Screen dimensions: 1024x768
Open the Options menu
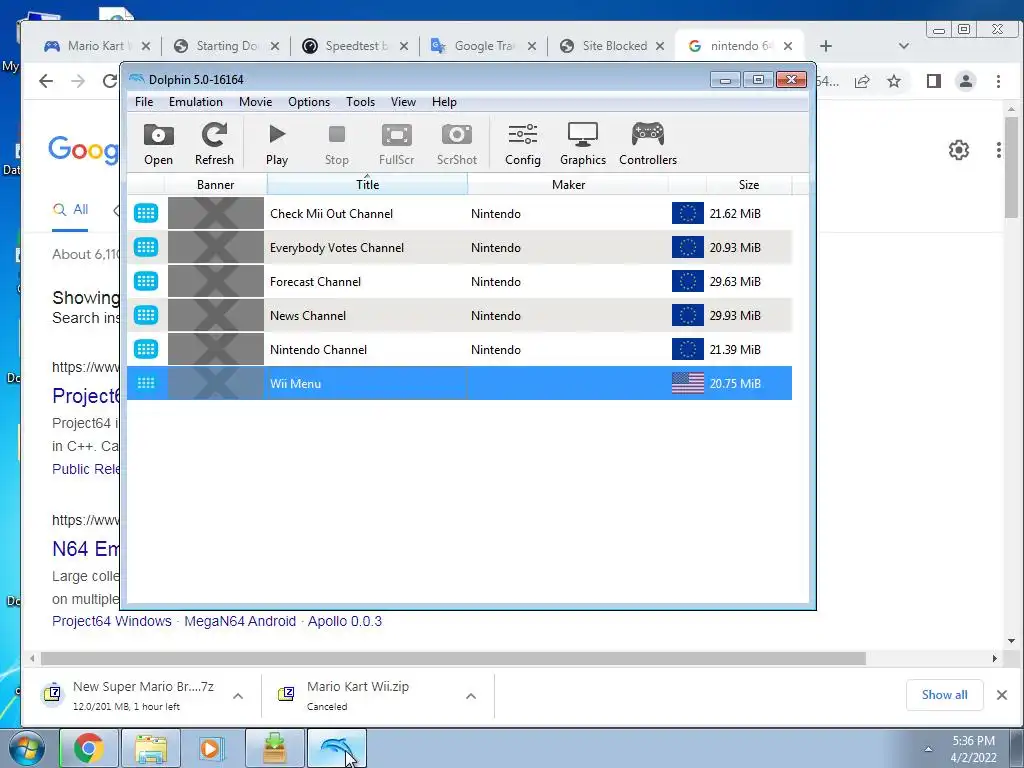tap(309, 102)
